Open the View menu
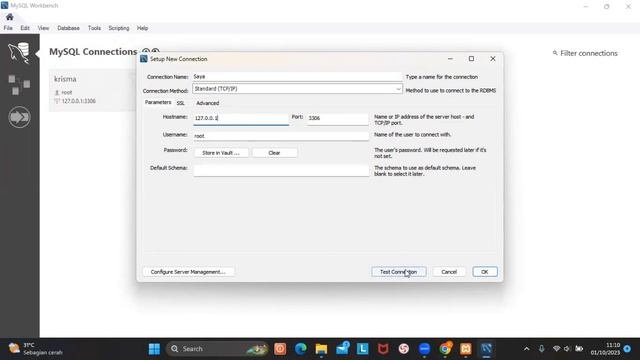Screen dimensions: 640x360 point(43,28)
